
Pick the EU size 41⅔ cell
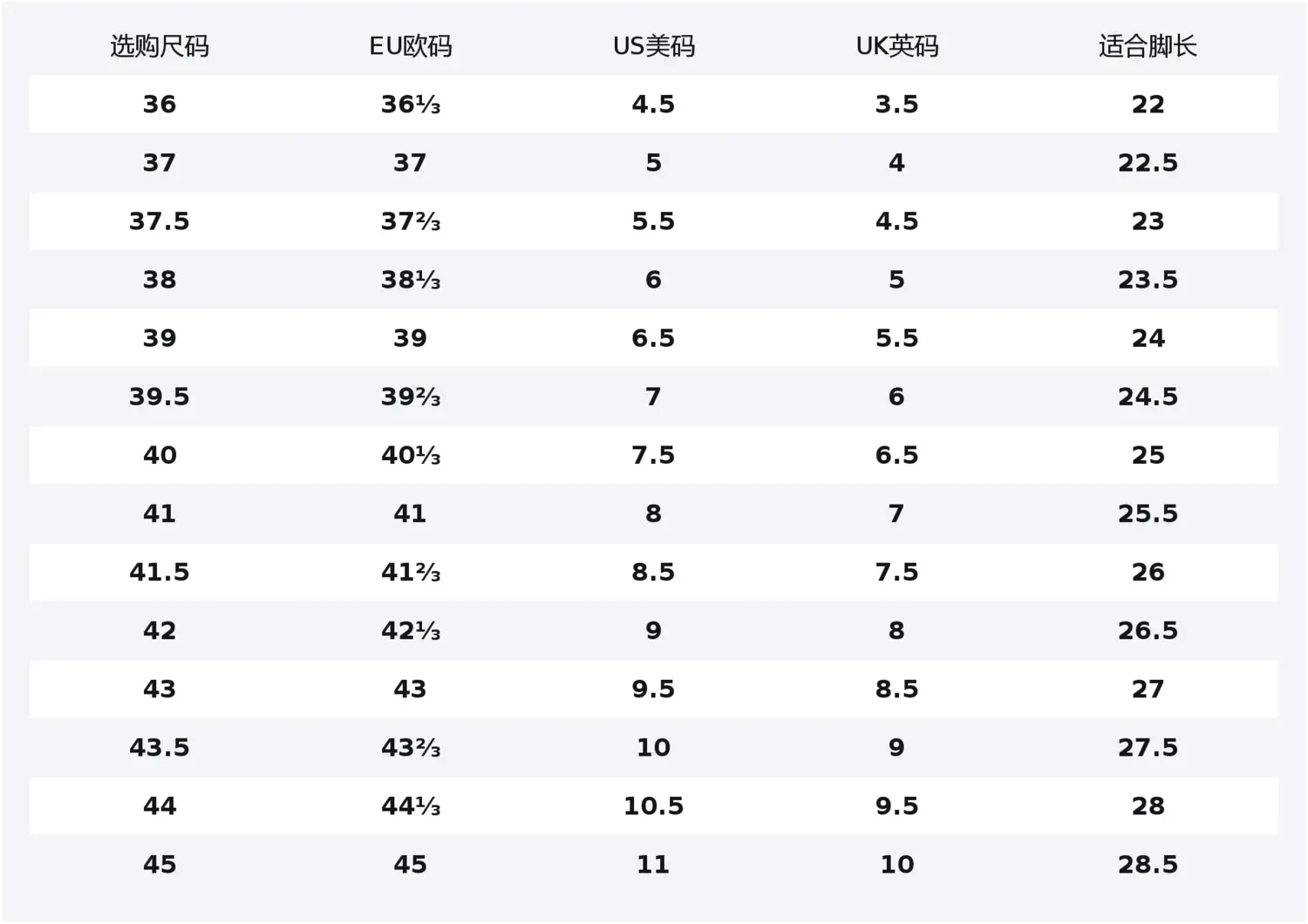click(410, 573)
